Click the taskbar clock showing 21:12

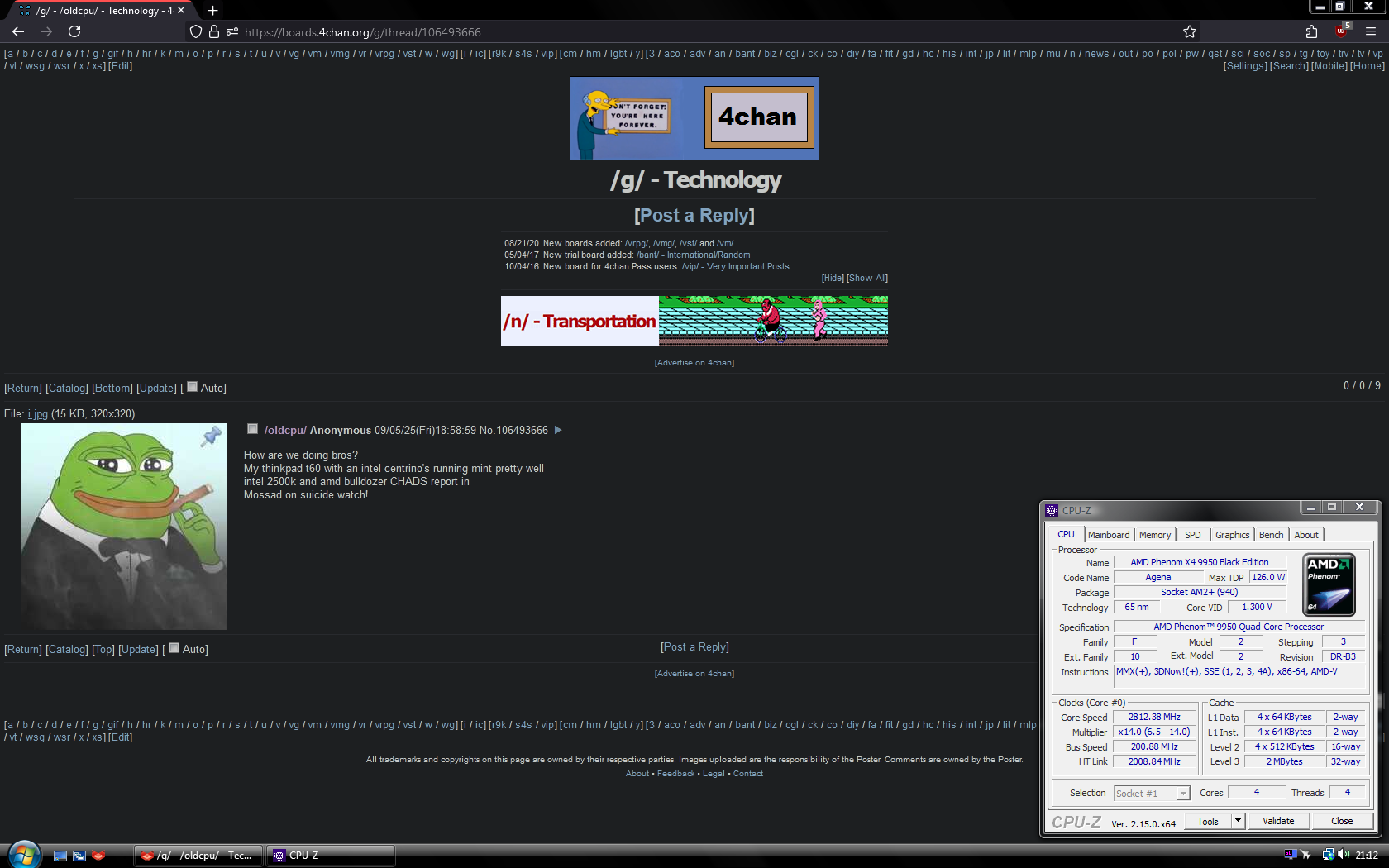1367,856
